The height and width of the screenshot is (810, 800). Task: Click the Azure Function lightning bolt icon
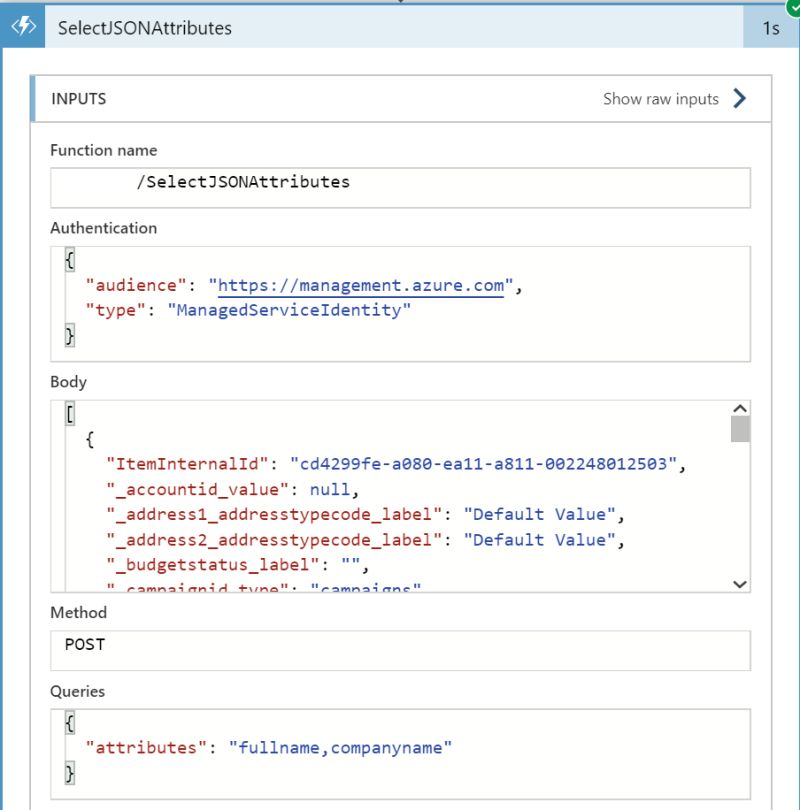pos(23,28)
